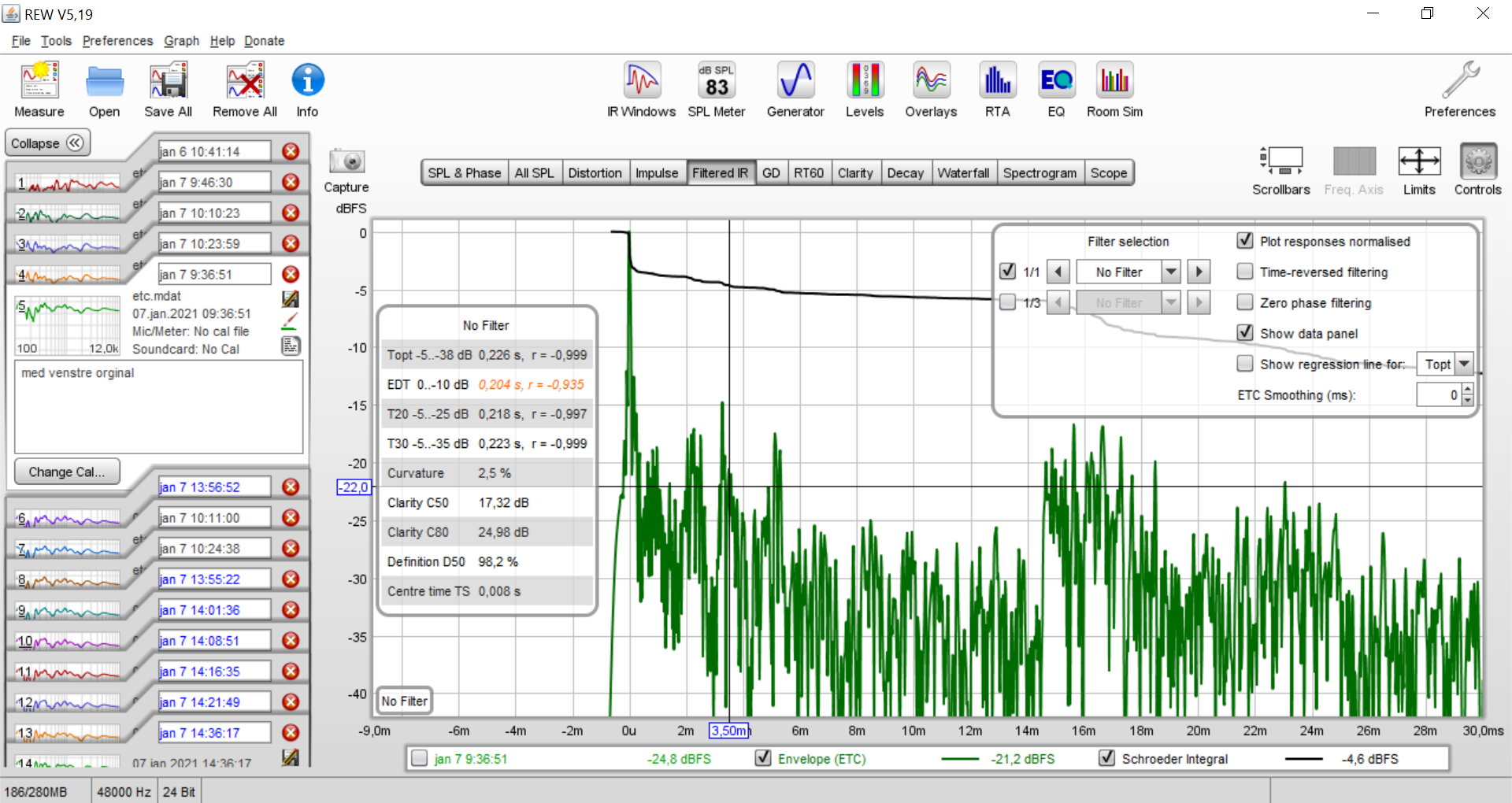This screenshot has height=803, width=1512.
Task: Toggle the Schroeder Integral trace checkbox
Action: [x=1106, y=757]
